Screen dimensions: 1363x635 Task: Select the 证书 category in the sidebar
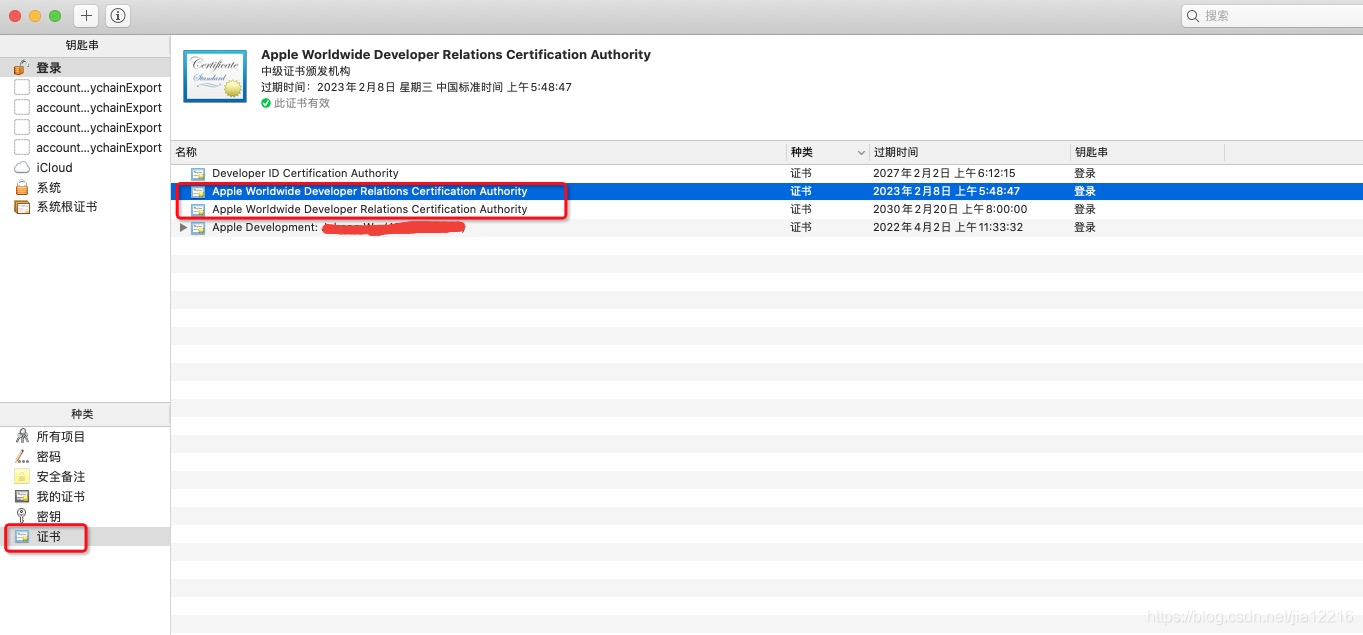pos(85,537)
